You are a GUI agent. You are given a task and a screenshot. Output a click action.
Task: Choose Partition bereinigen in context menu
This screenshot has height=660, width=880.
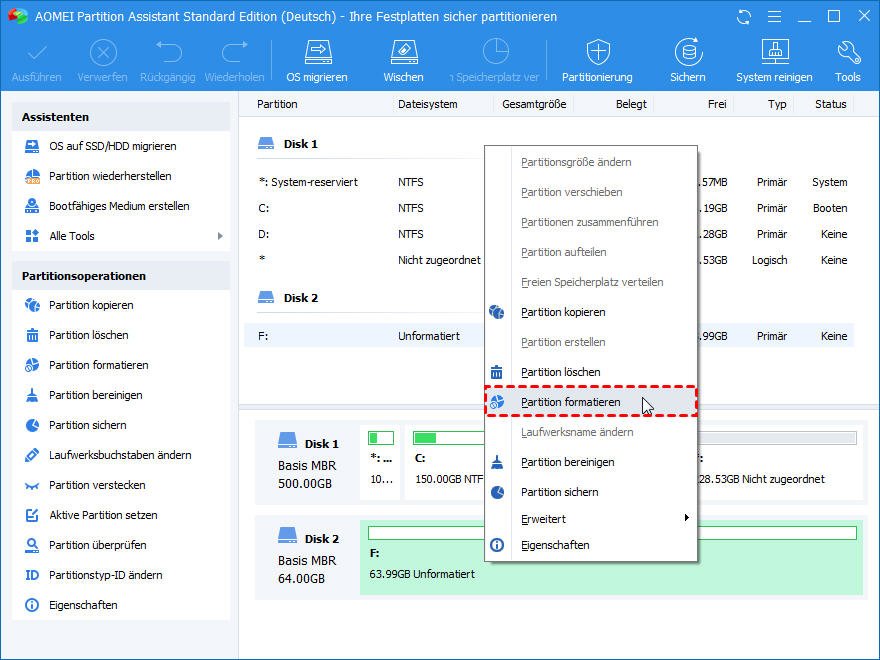591,462
